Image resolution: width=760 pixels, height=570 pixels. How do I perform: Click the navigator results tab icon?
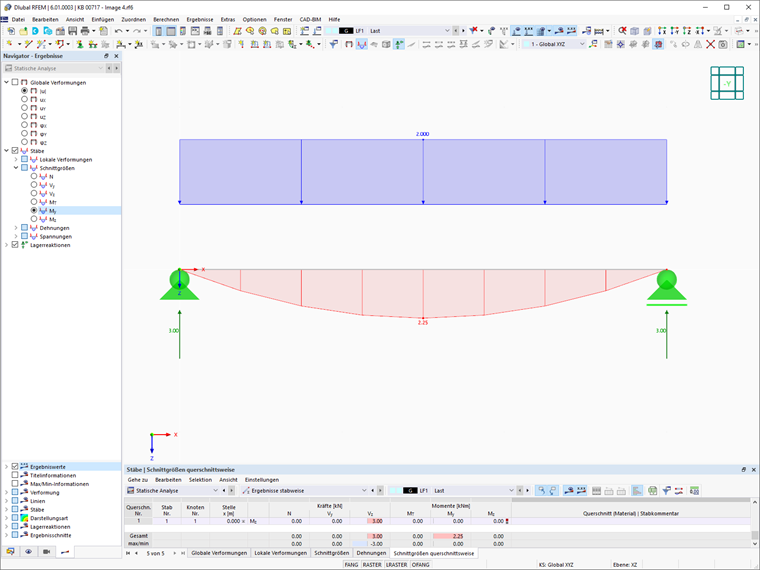coord(65,552)
